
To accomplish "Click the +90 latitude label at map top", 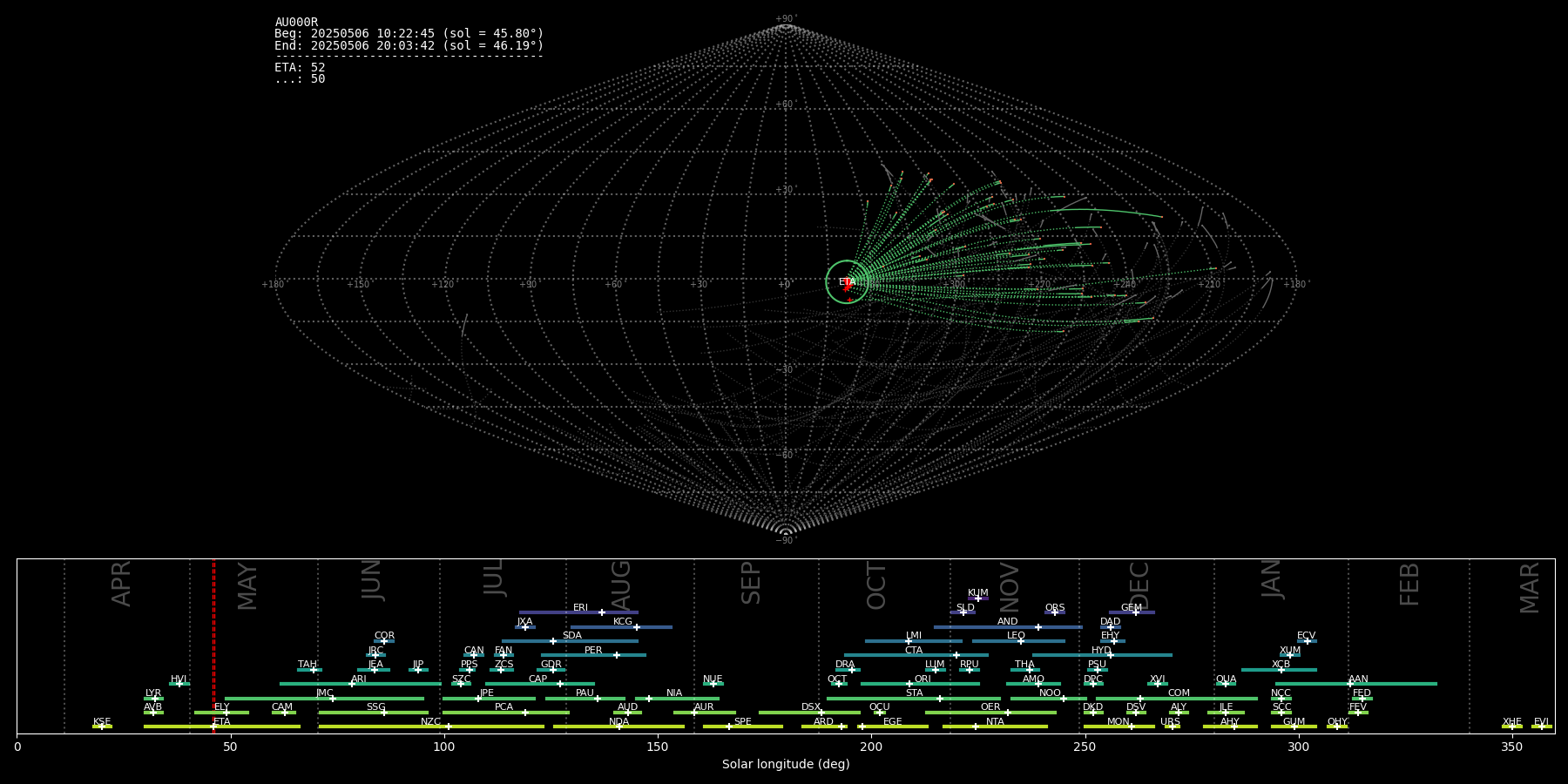I will [786, 19].
